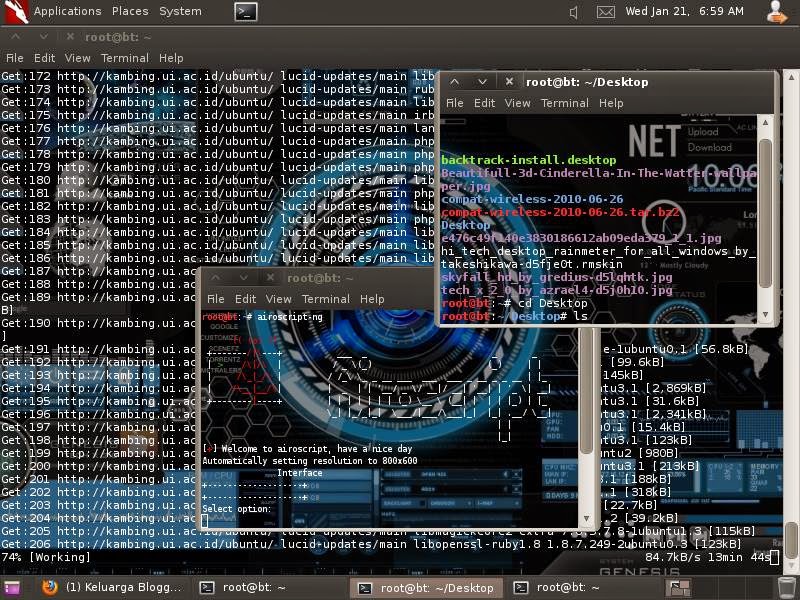Image resolution: width=800 pixels, height=600 pixels.
Task: Click 'Automatically setting resolution to 800x600' line
Action: [310, 461]
